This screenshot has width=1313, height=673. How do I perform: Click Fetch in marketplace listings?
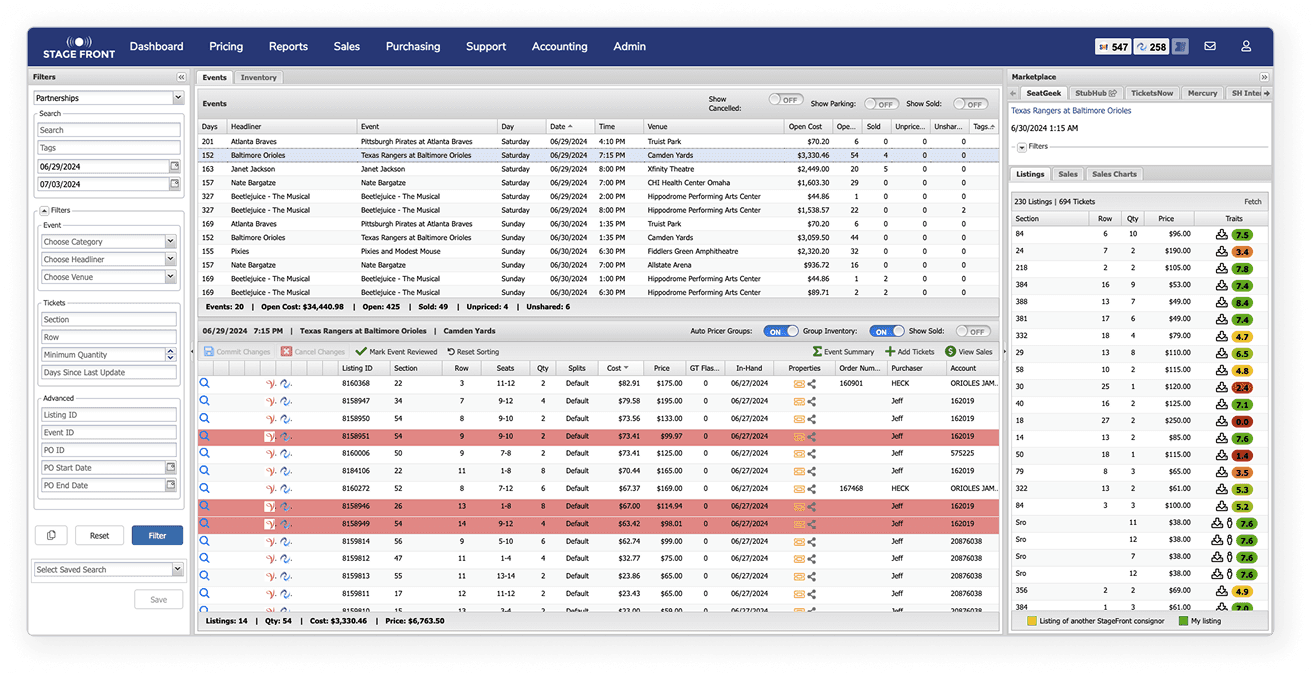1252,202
